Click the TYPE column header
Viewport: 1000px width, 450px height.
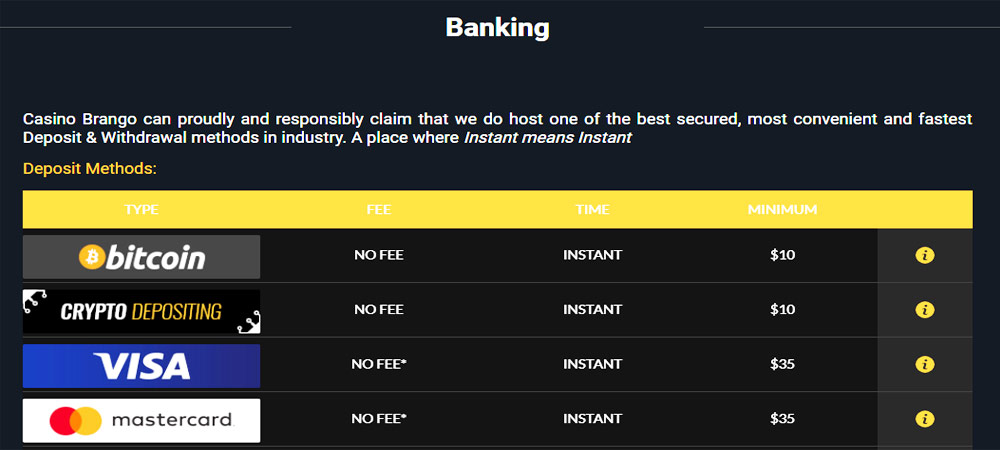click(142, 210)
